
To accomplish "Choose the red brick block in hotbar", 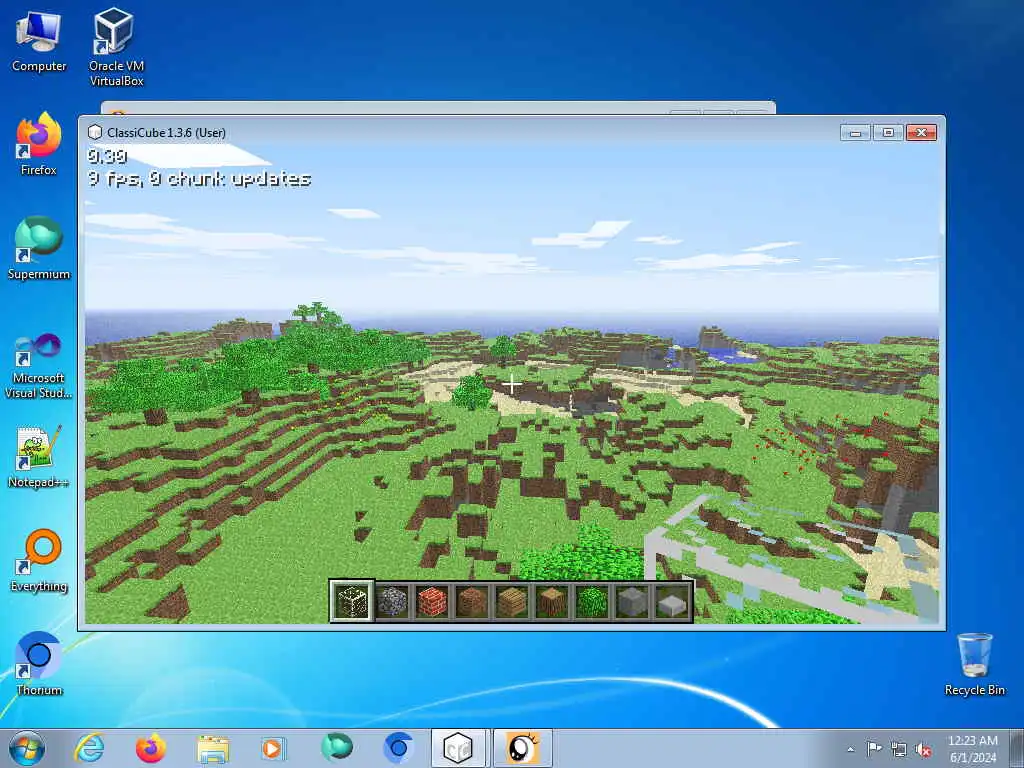I will pos(432,601).
